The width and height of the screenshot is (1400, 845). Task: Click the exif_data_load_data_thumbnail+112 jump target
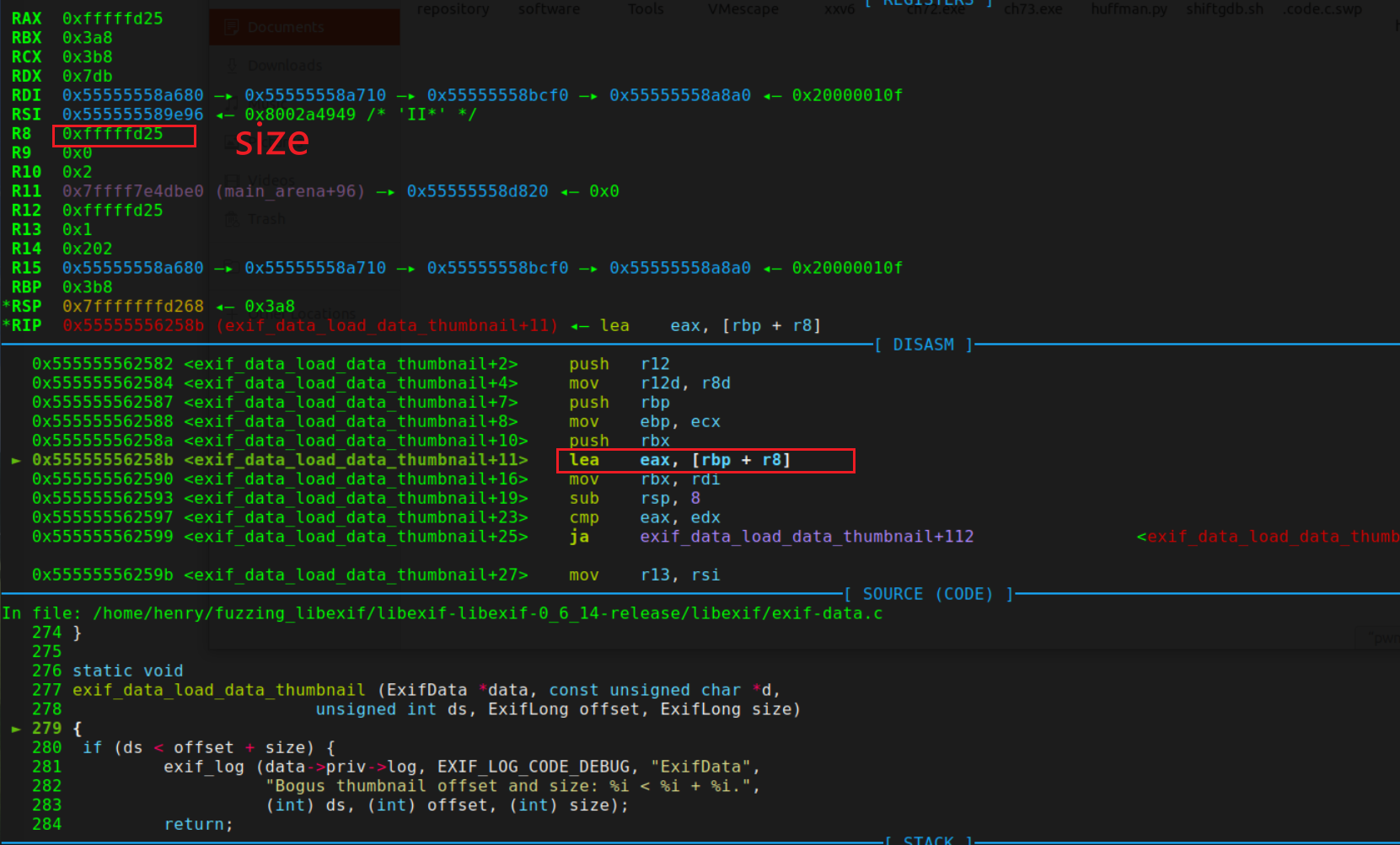(807, 536)
